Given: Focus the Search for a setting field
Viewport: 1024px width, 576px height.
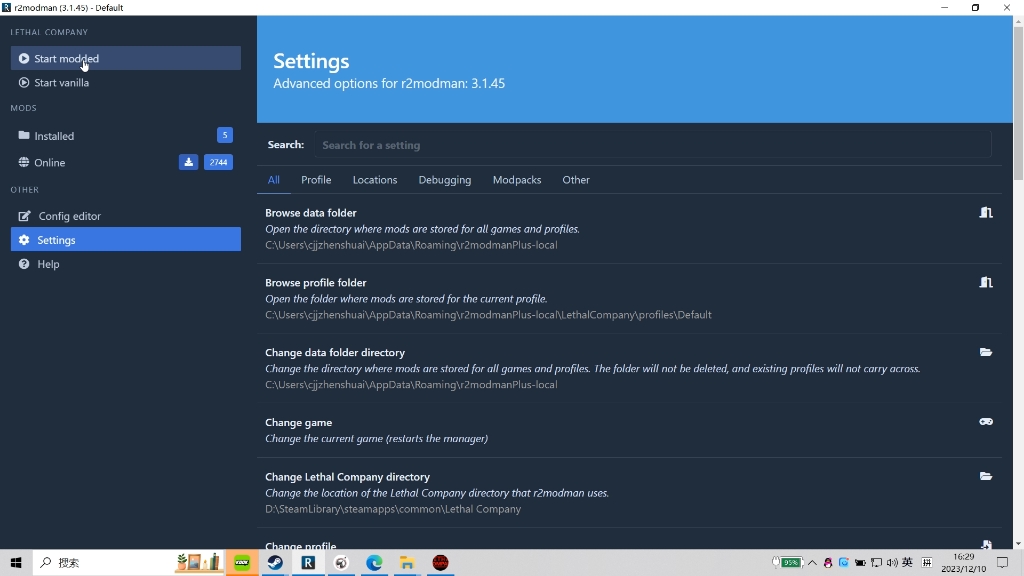Looking at the screenshot, I should tap(652, 145).
